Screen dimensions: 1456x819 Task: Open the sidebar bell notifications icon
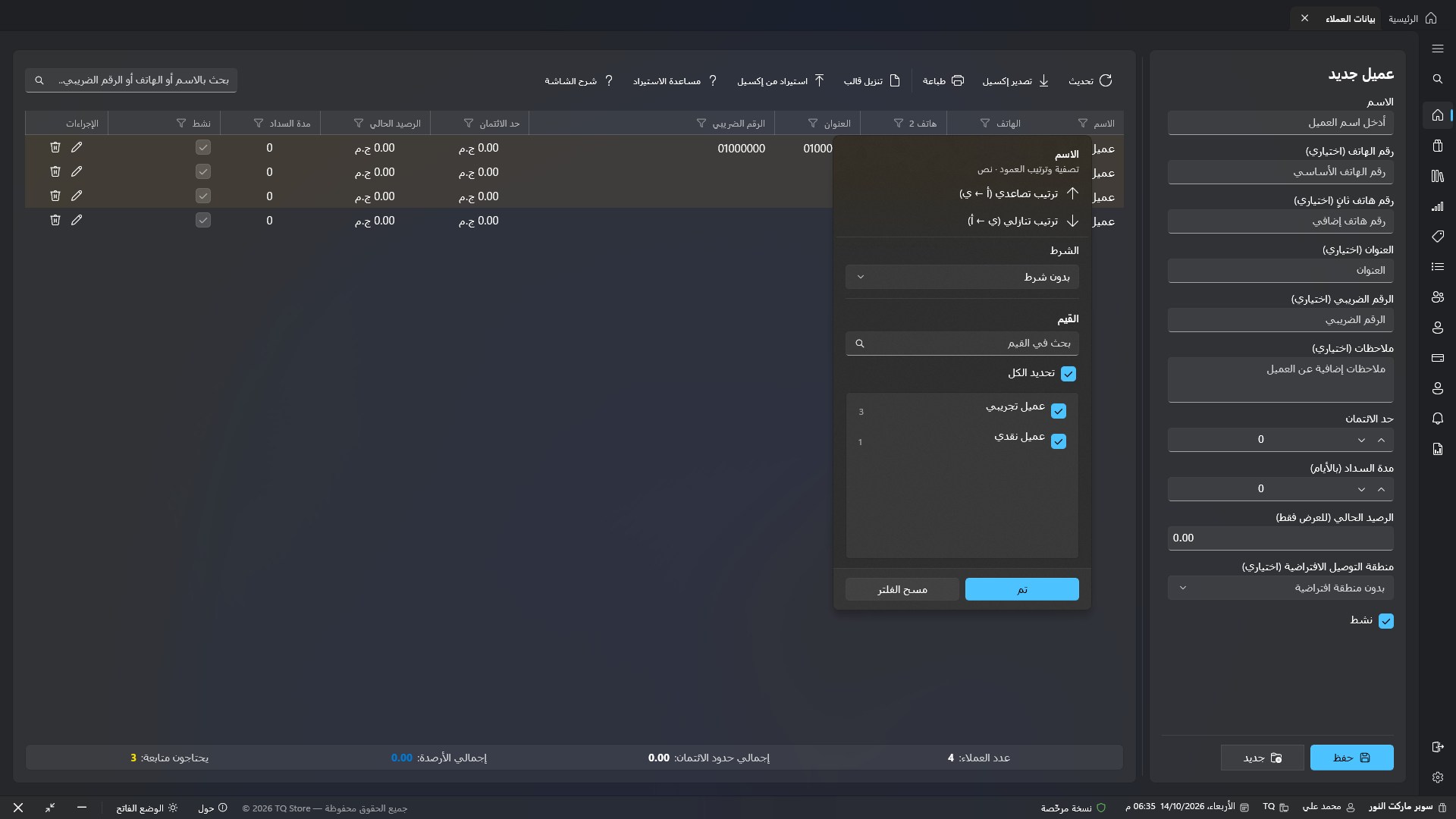[x=1437, y=419]
